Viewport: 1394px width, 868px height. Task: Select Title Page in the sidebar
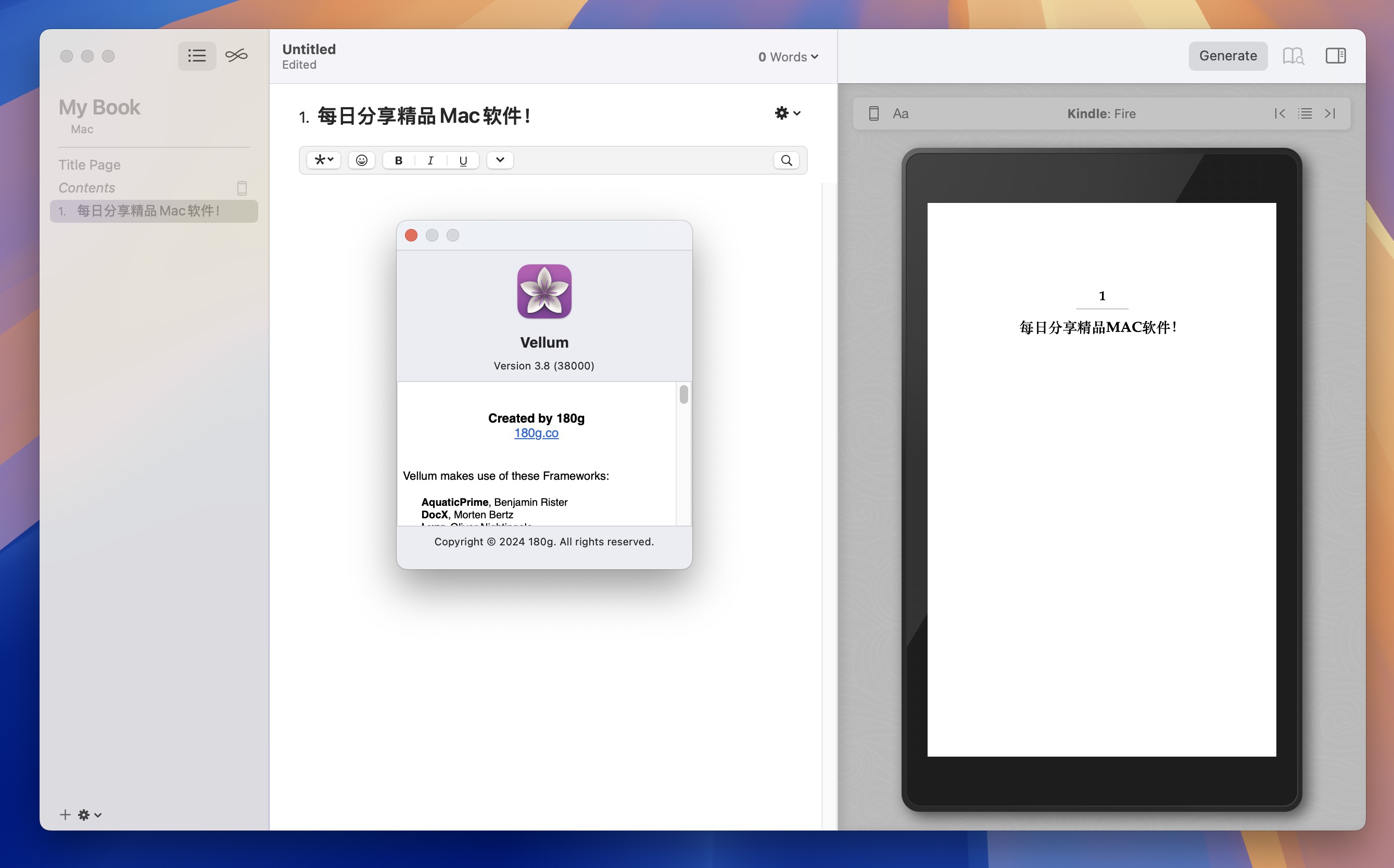point(90,165)
